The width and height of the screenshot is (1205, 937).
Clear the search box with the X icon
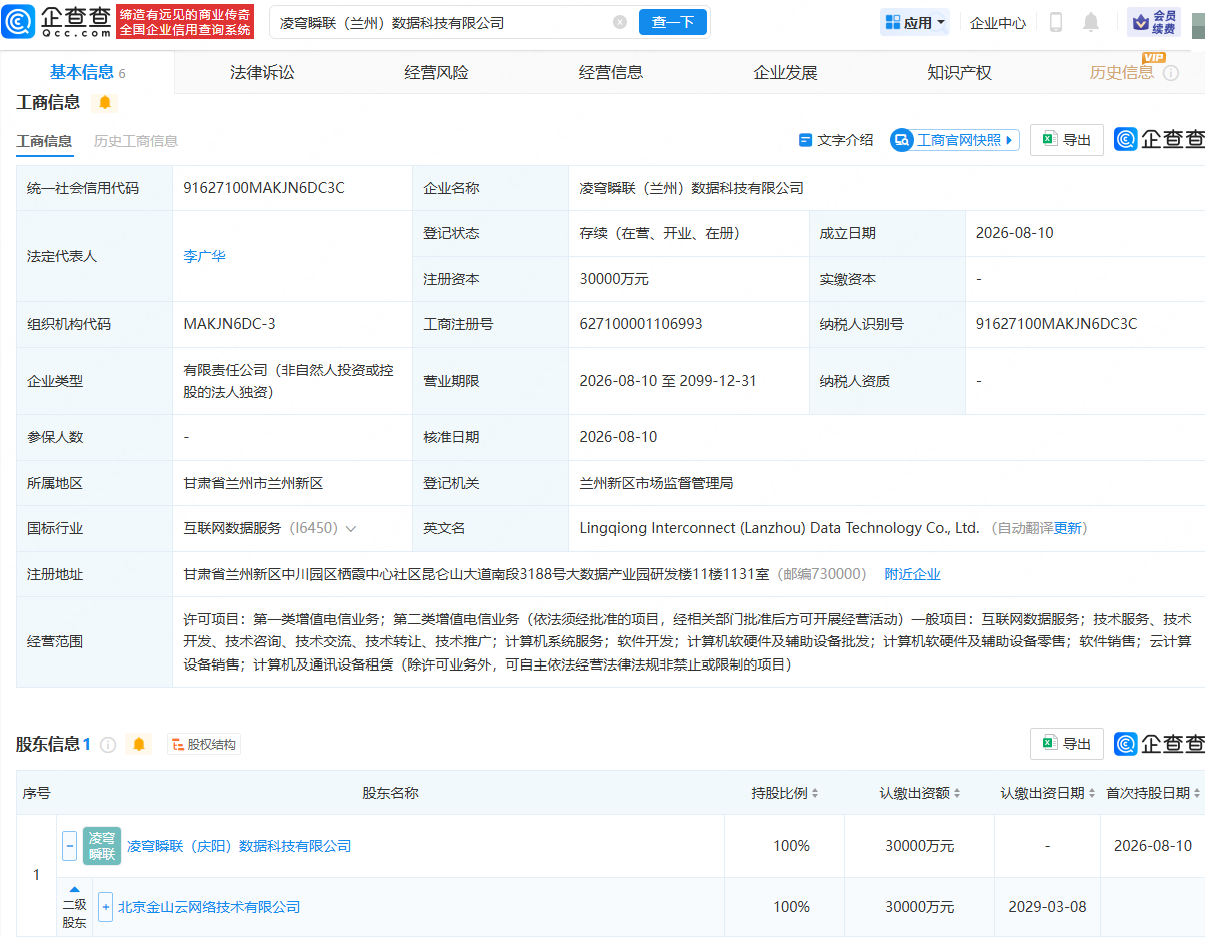click(x=620, y=22)
